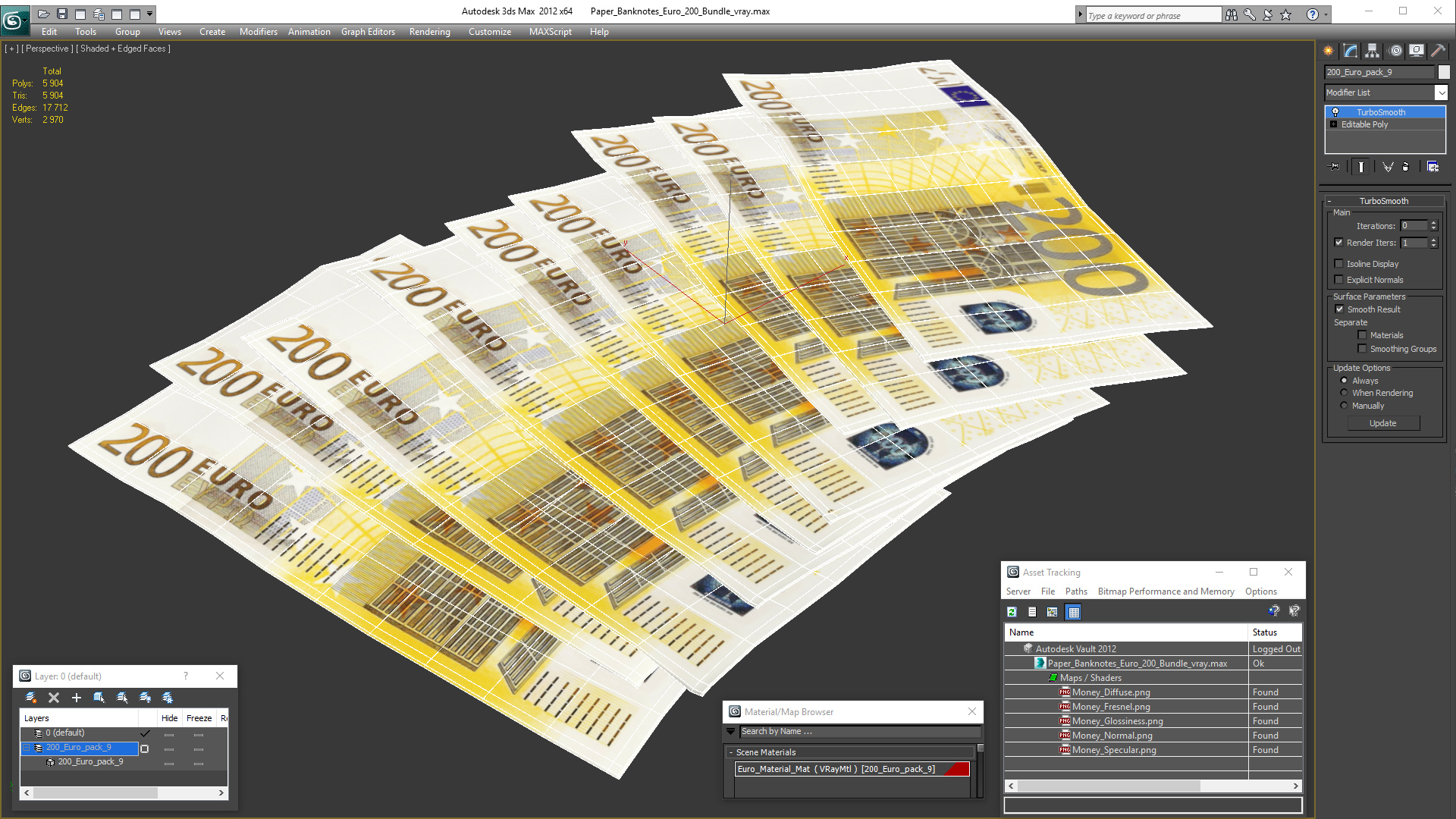Click the Update button in TurboSmooth
Viewport: 1456px width, 819px height.
pyautogui.click(x=1383, y=423)
